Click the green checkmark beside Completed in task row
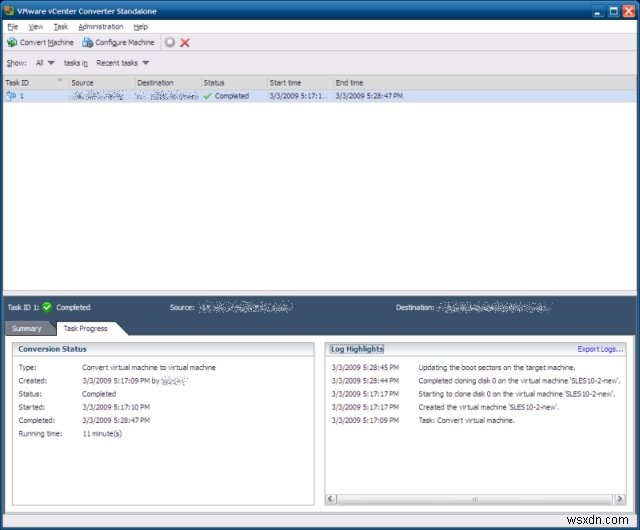Viewport: 640px width, 530px height. pyautogui.click(x=208, y=96)
